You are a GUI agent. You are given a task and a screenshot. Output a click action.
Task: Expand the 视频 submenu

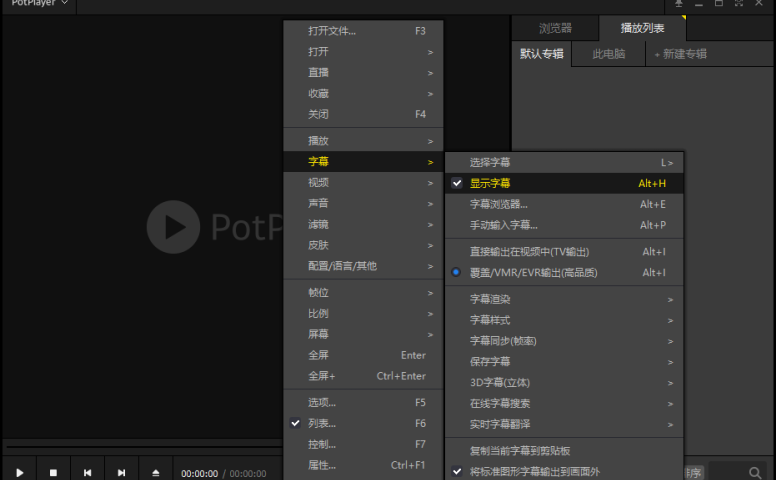(x=363, y=183)
